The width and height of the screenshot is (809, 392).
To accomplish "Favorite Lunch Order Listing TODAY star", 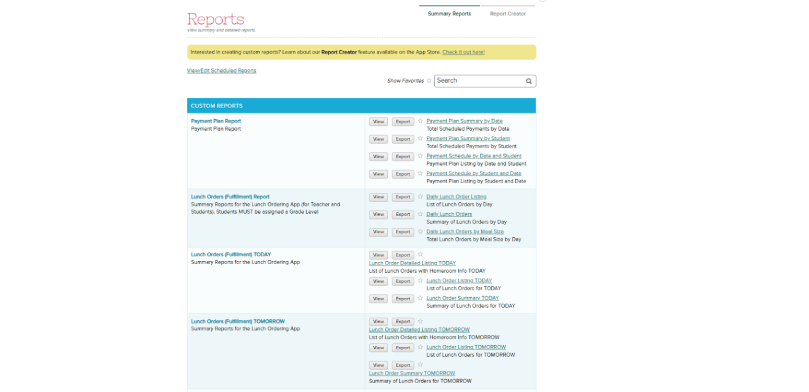I will tap(420, 281).
